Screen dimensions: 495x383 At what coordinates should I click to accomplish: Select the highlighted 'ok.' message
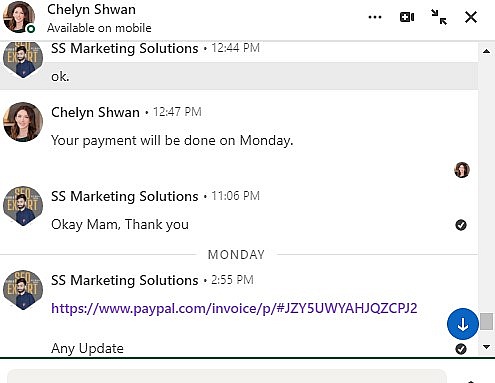click(x=239, y=76)
